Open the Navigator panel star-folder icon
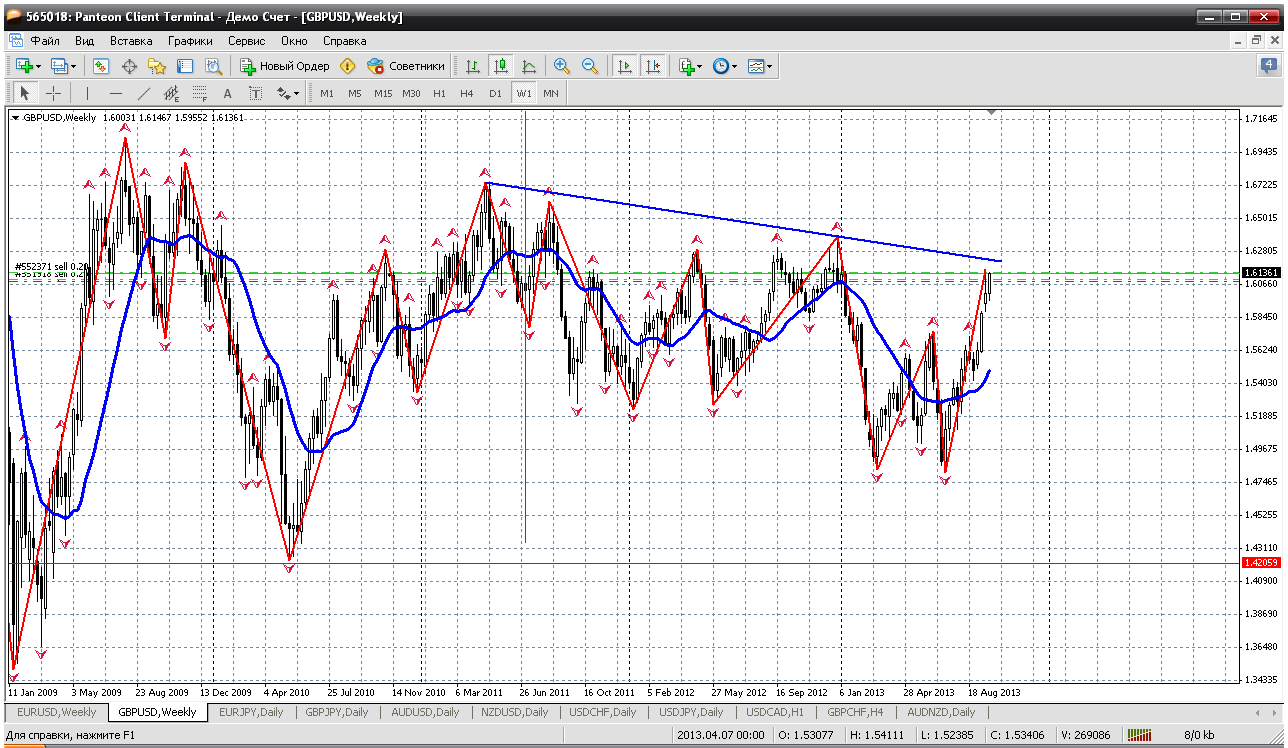The width and height of the screenshot is (1288, 748). click(157, 66)
